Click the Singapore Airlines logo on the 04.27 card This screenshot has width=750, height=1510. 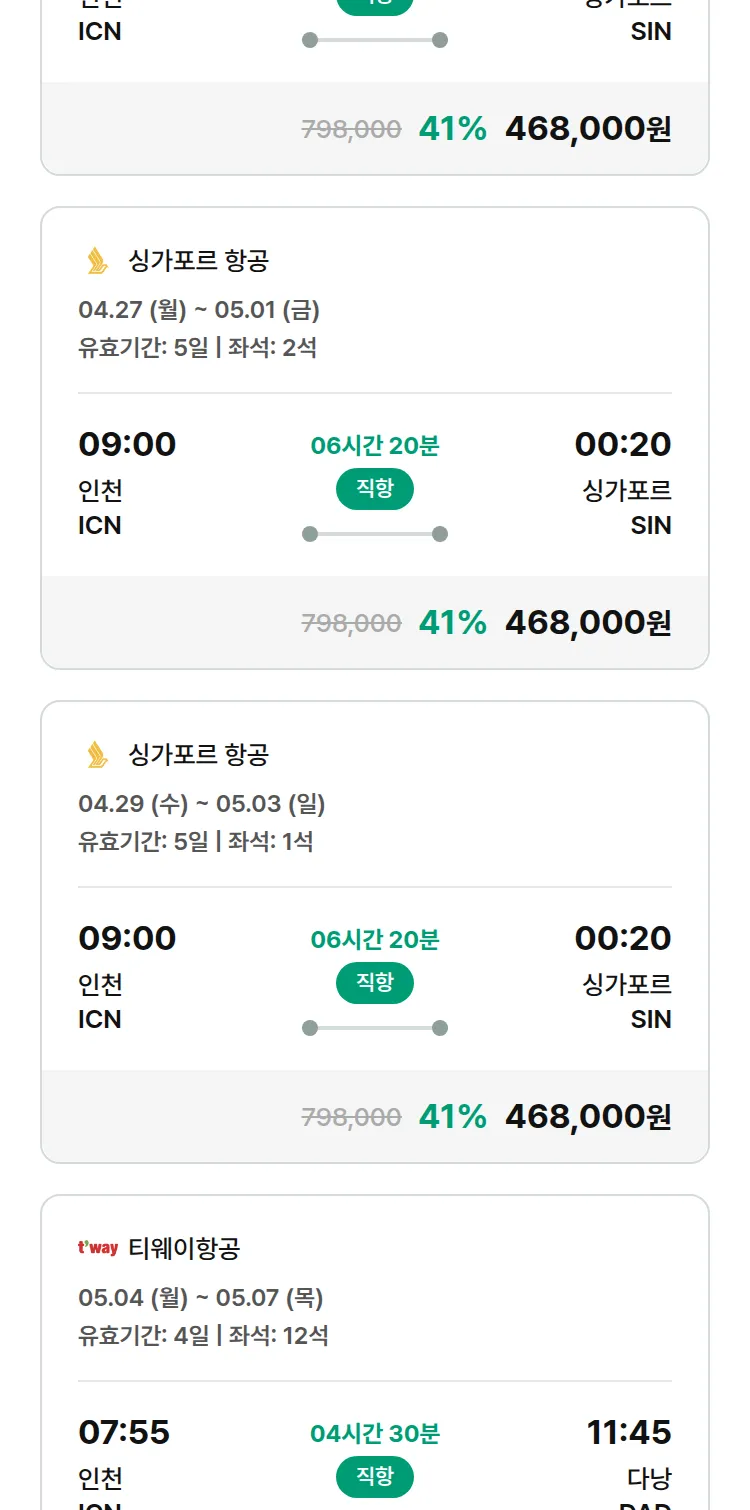97,261
